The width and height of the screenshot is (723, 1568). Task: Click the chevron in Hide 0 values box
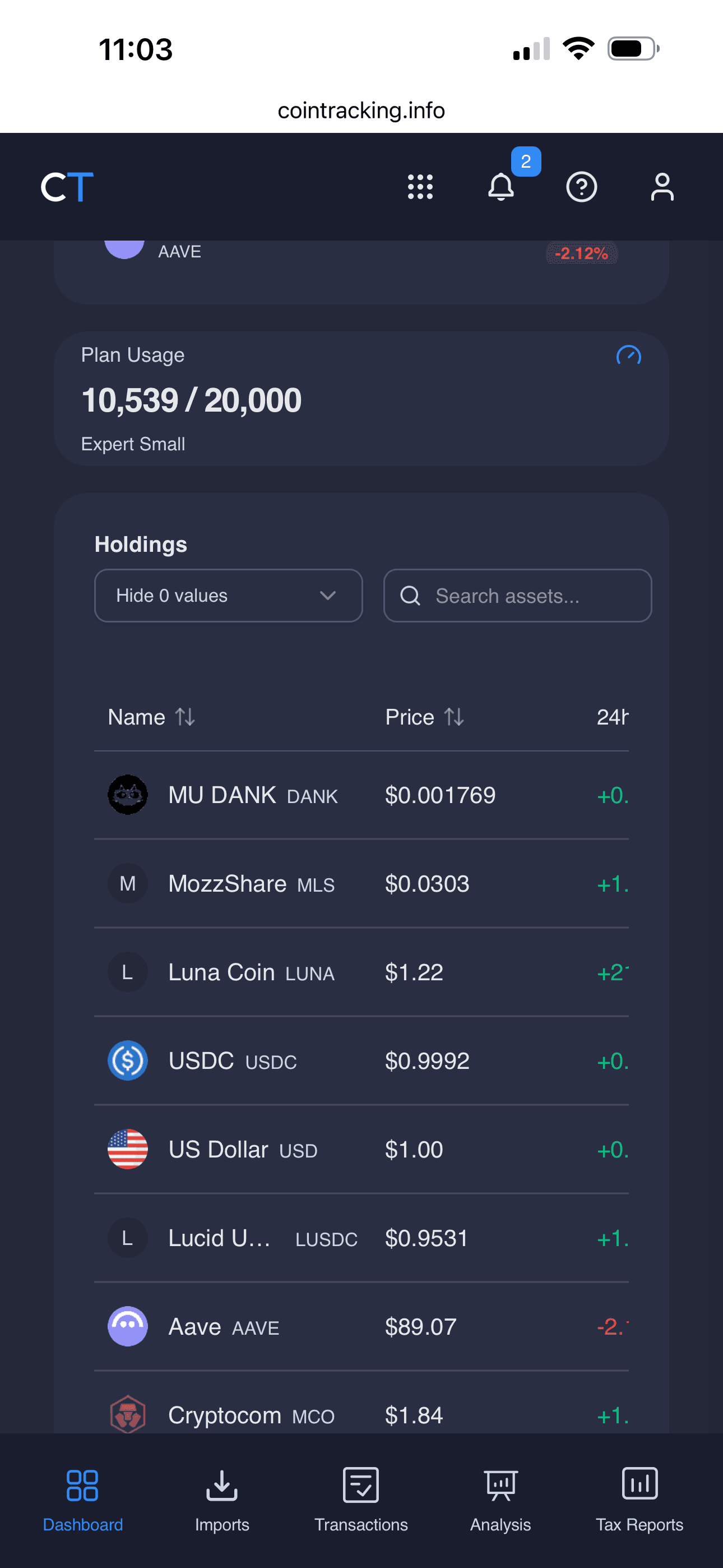[x=328, y=596]
